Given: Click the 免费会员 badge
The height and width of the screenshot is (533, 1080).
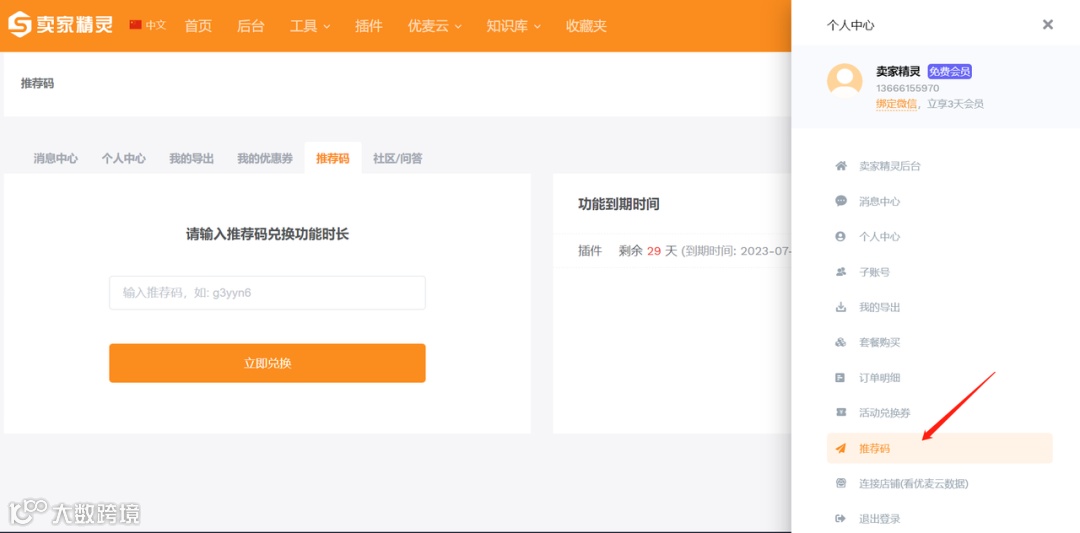Looking at the screenshot, I should [x=950, y=72].
